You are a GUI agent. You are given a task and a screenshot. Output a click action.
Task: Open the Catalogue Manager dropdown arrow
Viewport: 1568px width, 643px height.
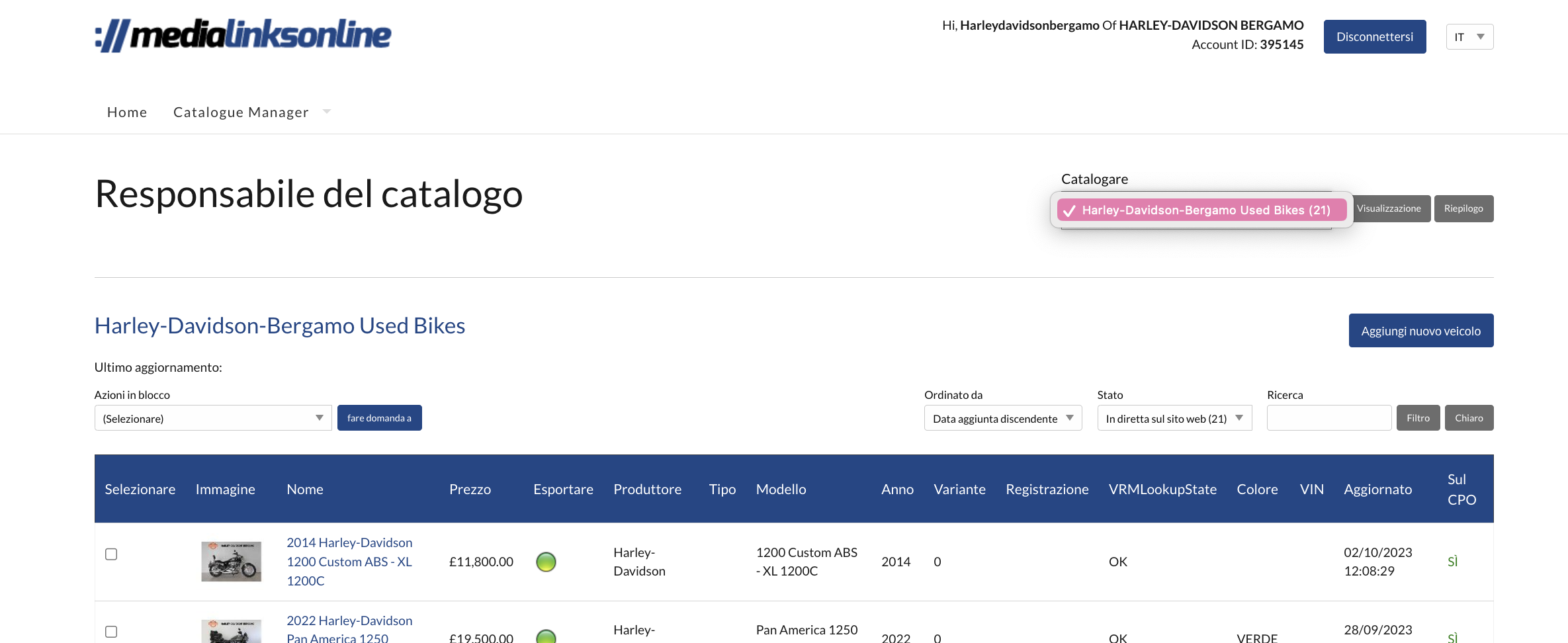(x=327, y=111)
